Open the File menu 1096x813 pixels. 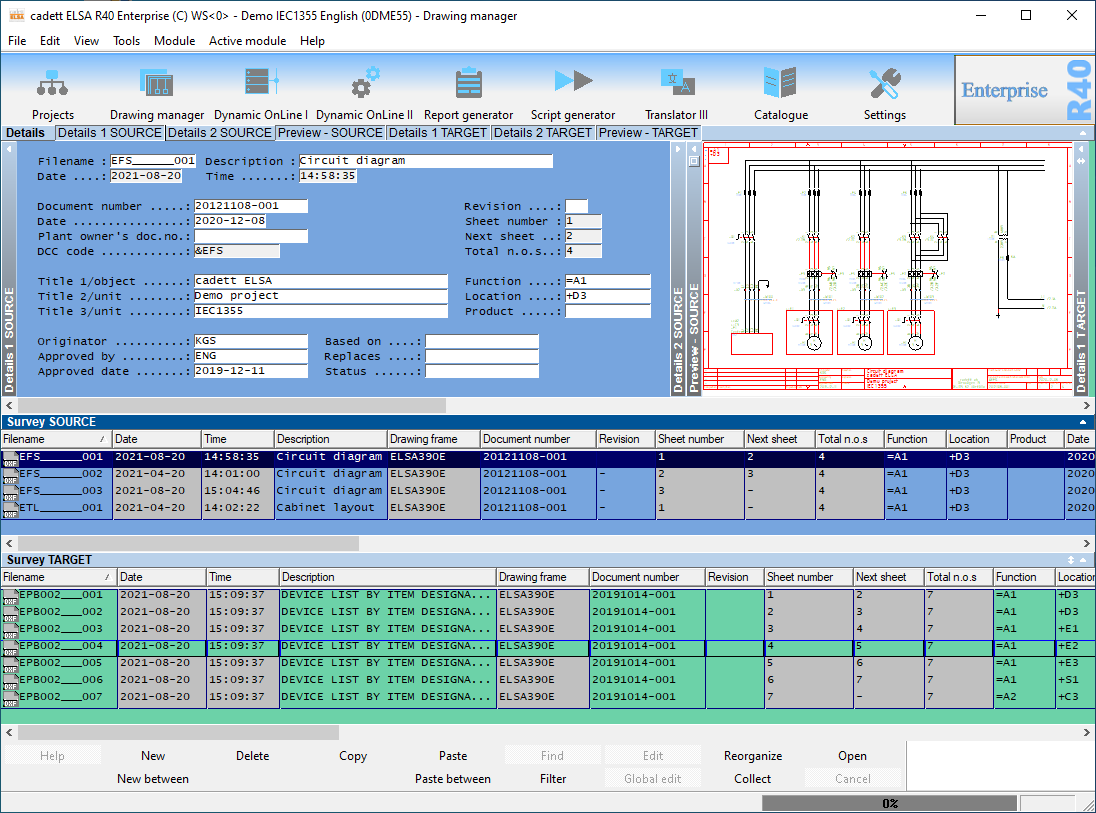[x=17, y=41]
